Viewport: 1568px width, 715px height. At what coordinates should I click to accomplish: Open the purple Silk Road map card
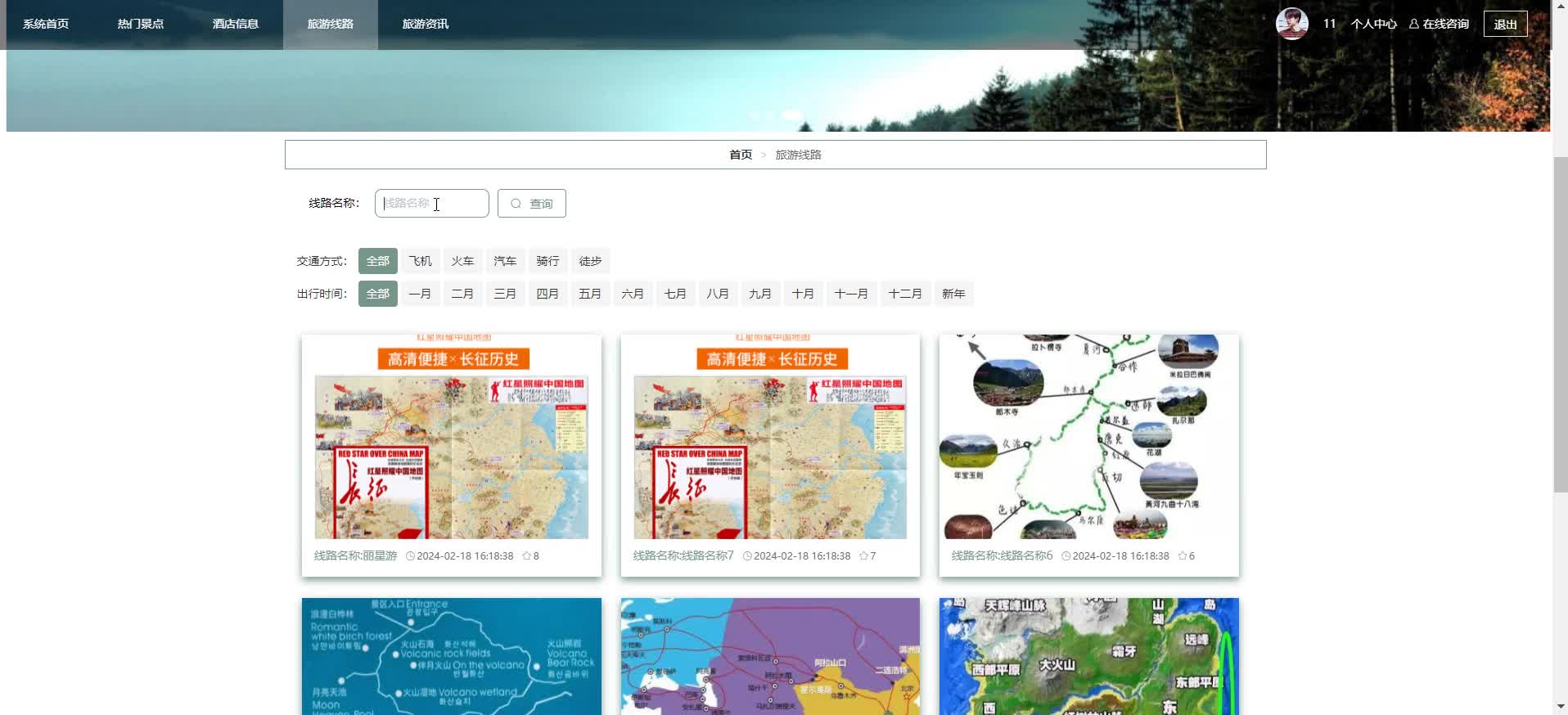point(770,656)
